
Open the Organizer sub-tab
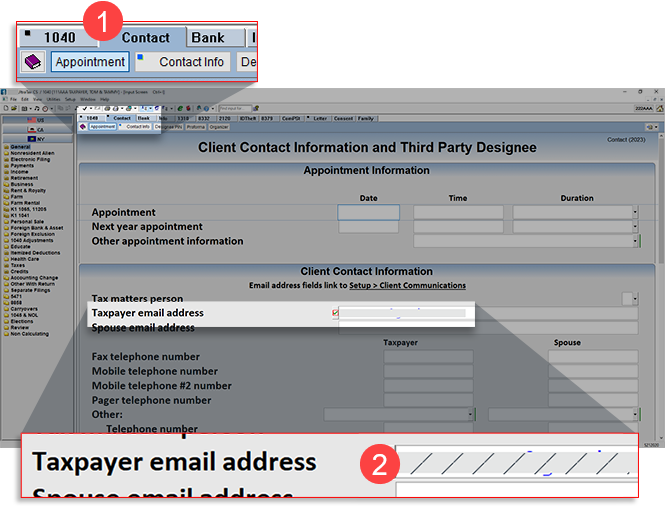pyautogui.click(x=219, y=127)
